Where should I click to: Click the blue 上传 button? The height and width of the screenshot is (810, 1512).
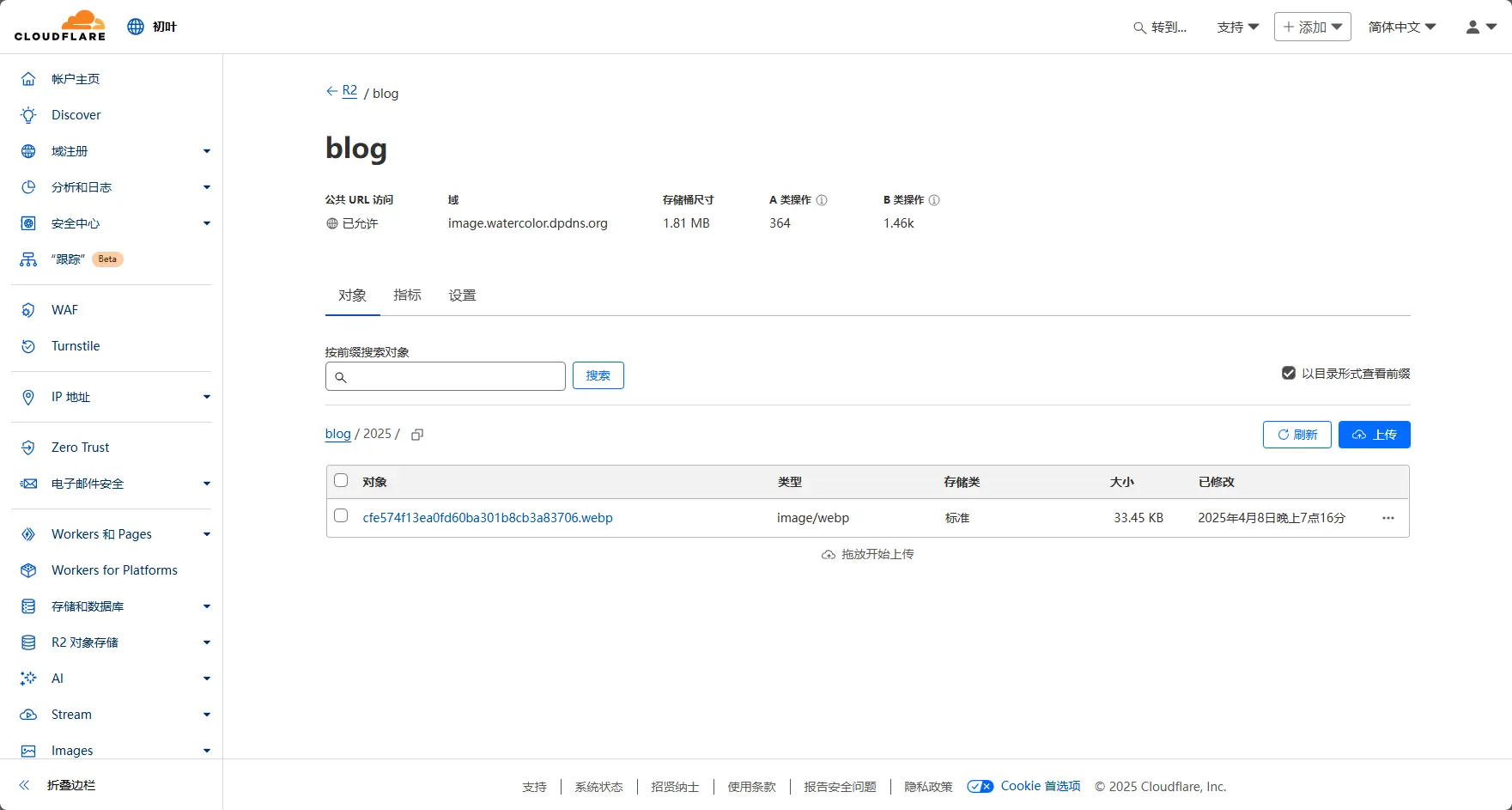[1374, 435]
